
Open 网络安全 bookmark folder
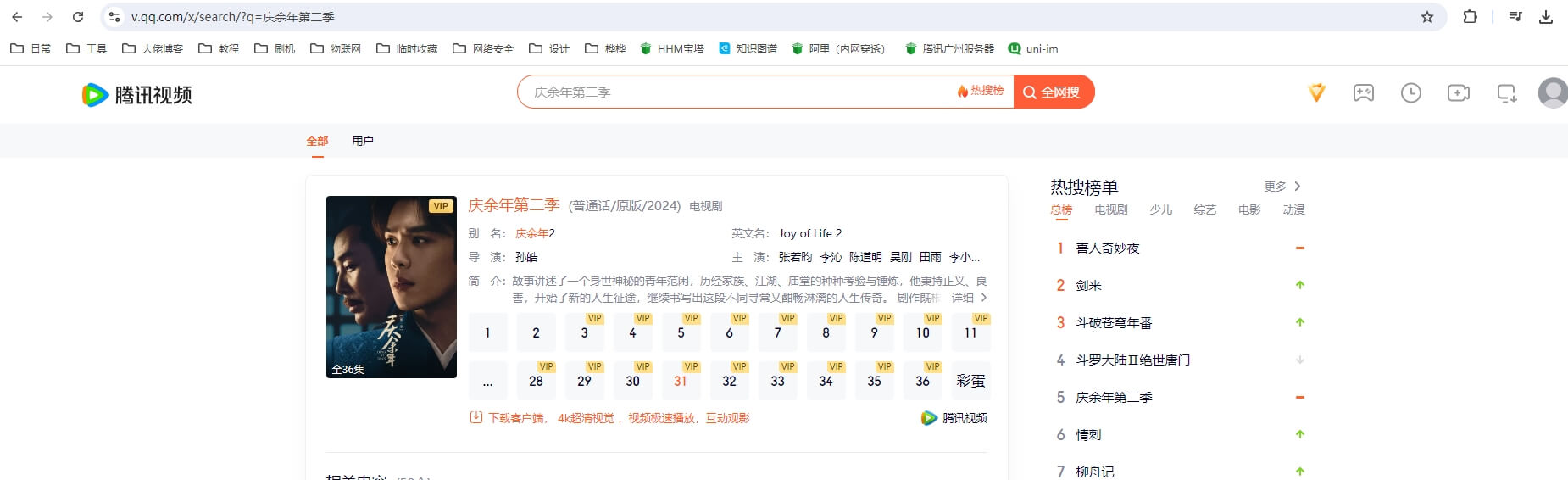pos(483,48)
